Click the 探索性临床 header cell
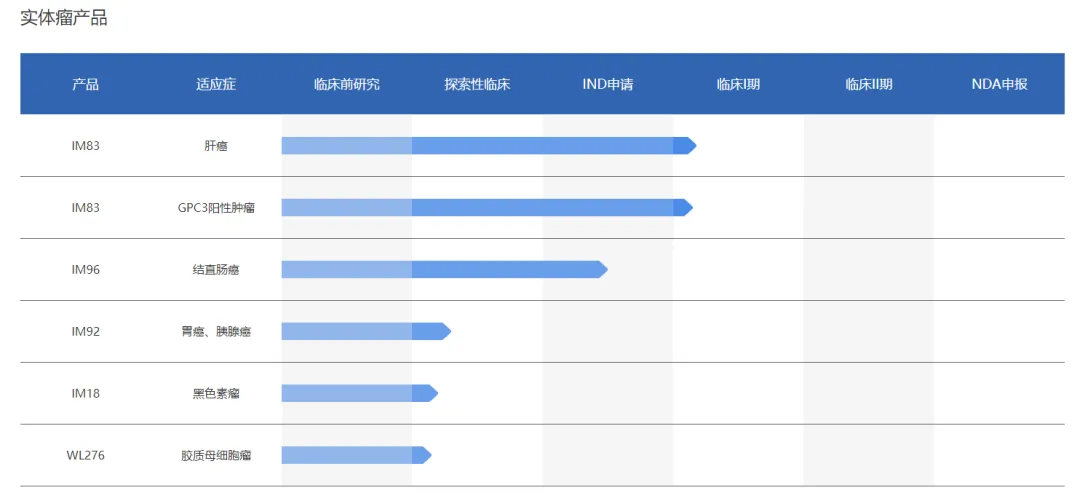Screen dimensions: 1080x501 click(x=477, y=84)
